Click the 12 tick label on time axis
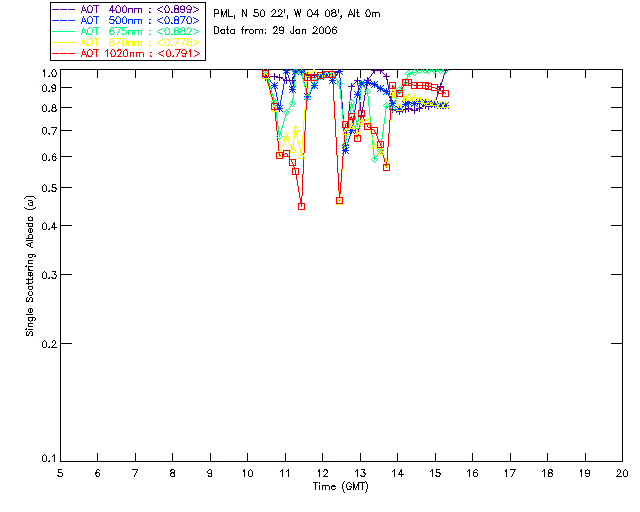 click(x=322, y=472)
